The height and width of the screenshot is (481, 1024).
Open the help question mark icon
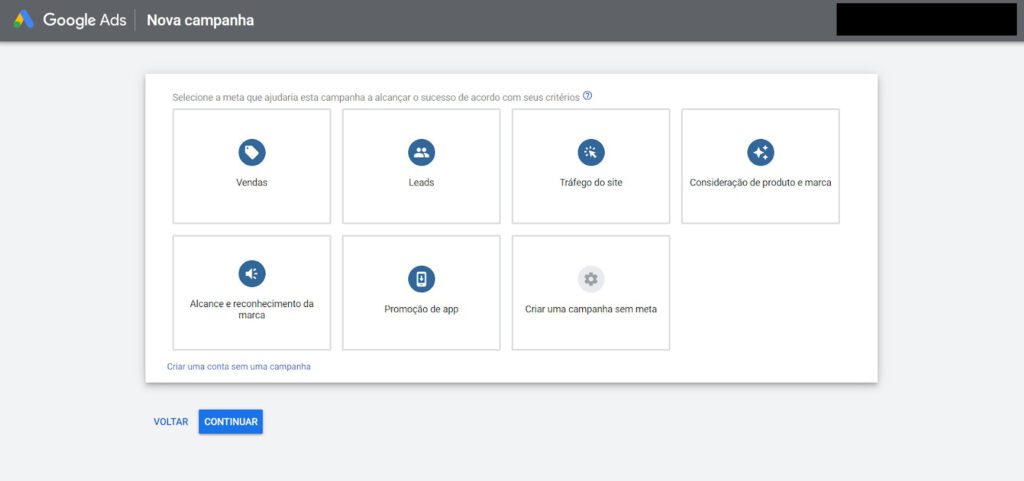tap(587, 96)
